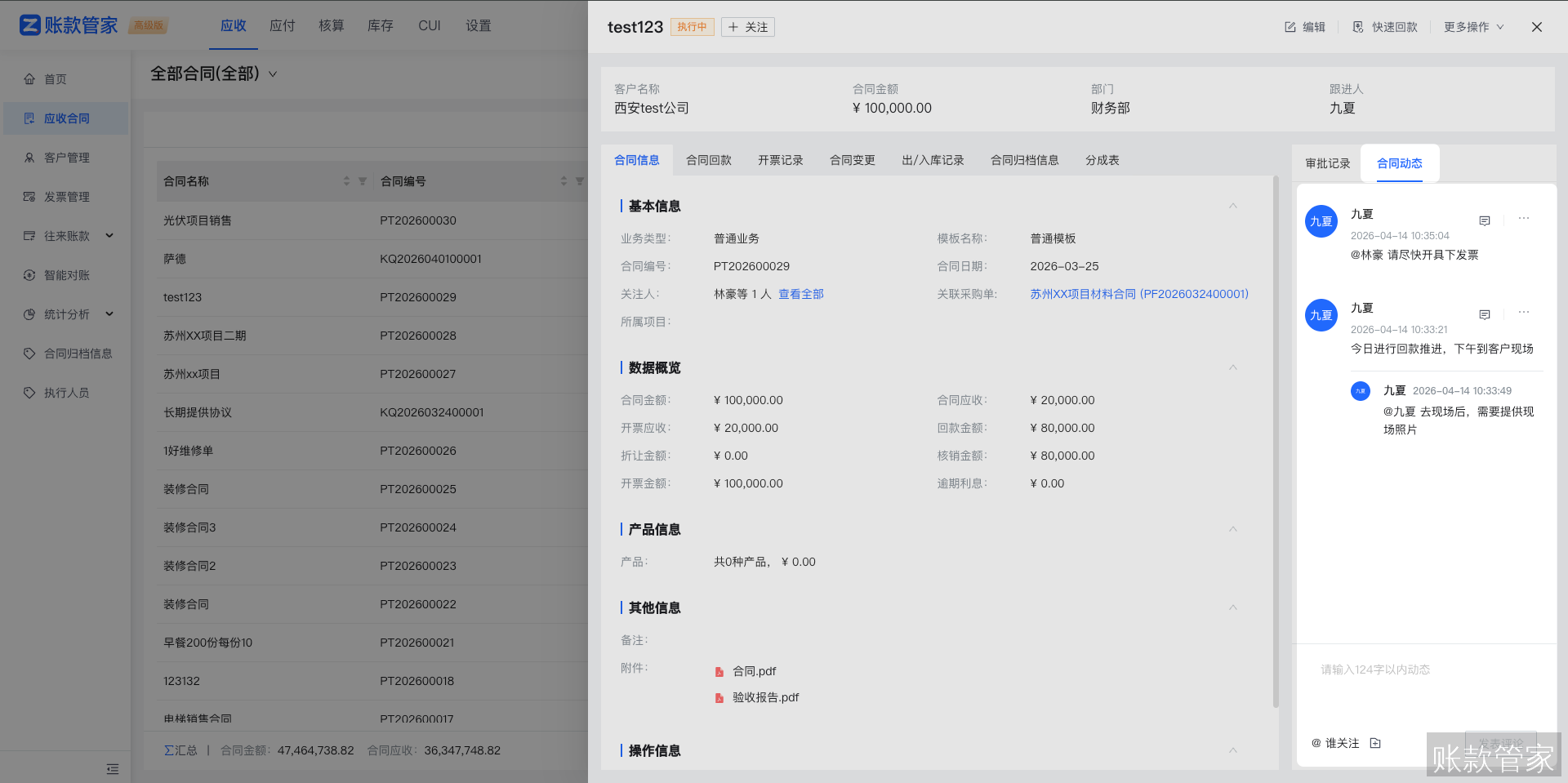This screenshot has height=783, width=1568.
Task: Click the detail panel vertical scrollbar
Action: (1276, 441)
